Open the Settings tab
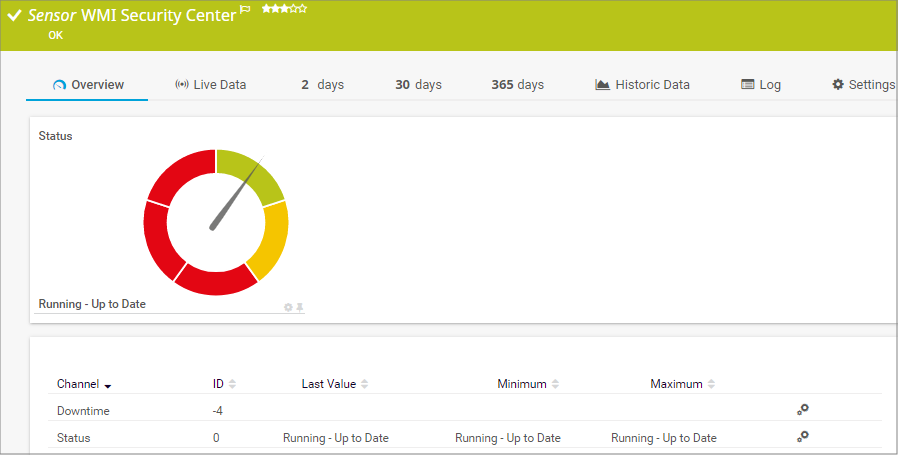898x455 pixels. [862, 85]
